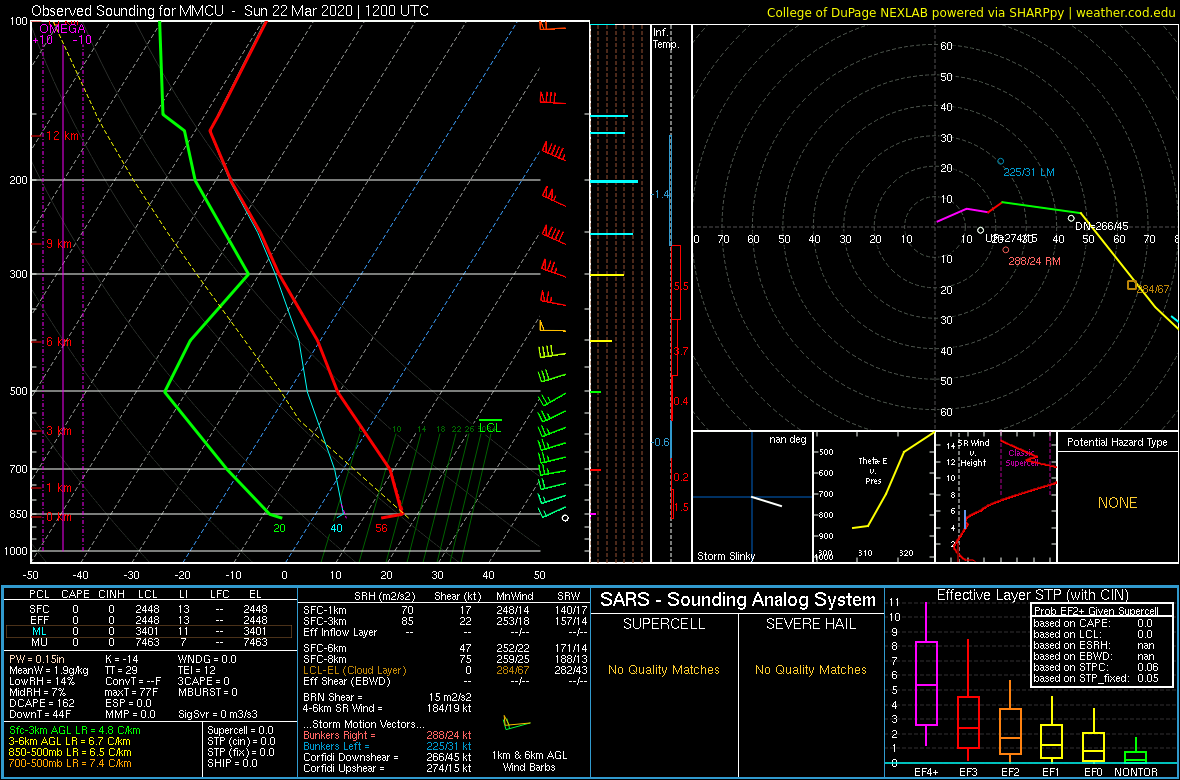
Task: Click the CAPE column header
Action: pyautogui.click(x=75, y=595)
